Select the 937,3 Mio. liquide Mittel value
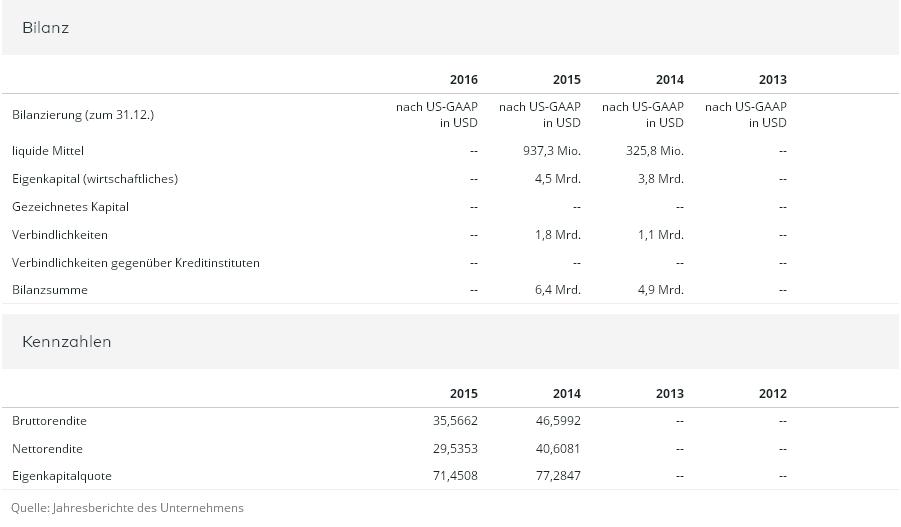901x527 pixels. point(552,151)
